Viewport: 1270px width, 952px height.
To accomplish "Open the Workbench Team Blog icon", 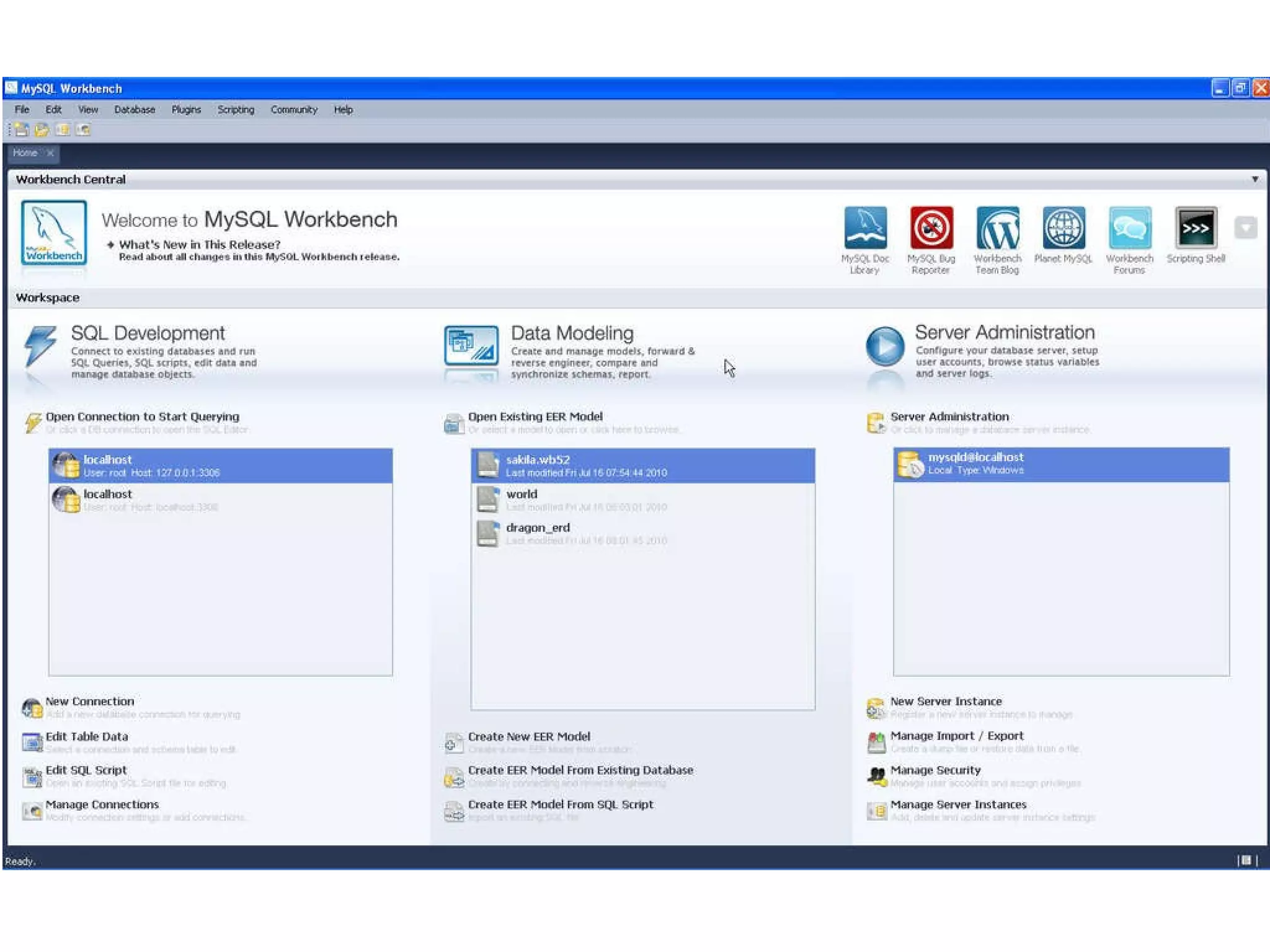I will tap(997, 228).
